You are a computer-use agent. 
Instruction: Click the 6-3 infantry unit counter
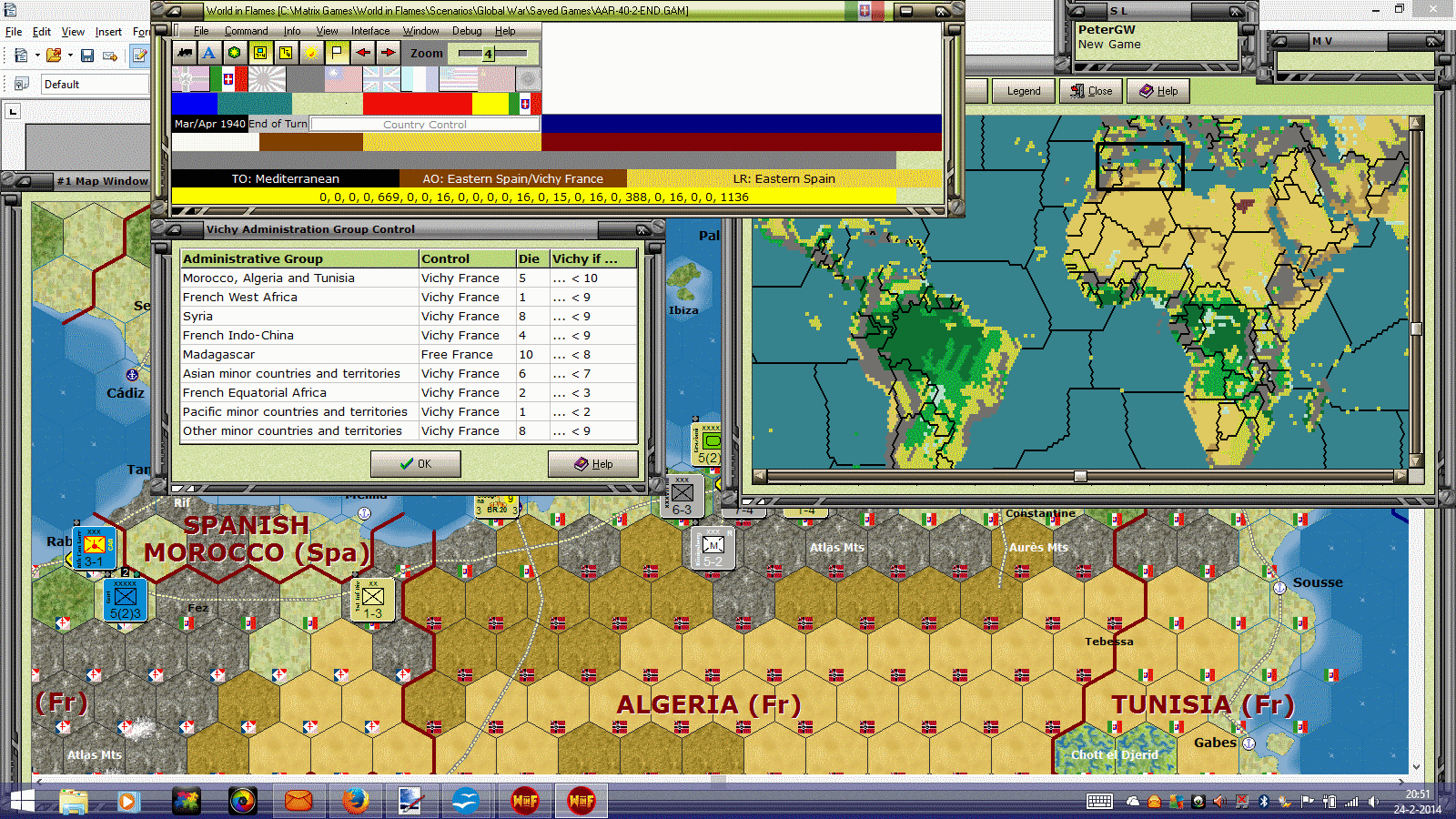click(682, 497)
